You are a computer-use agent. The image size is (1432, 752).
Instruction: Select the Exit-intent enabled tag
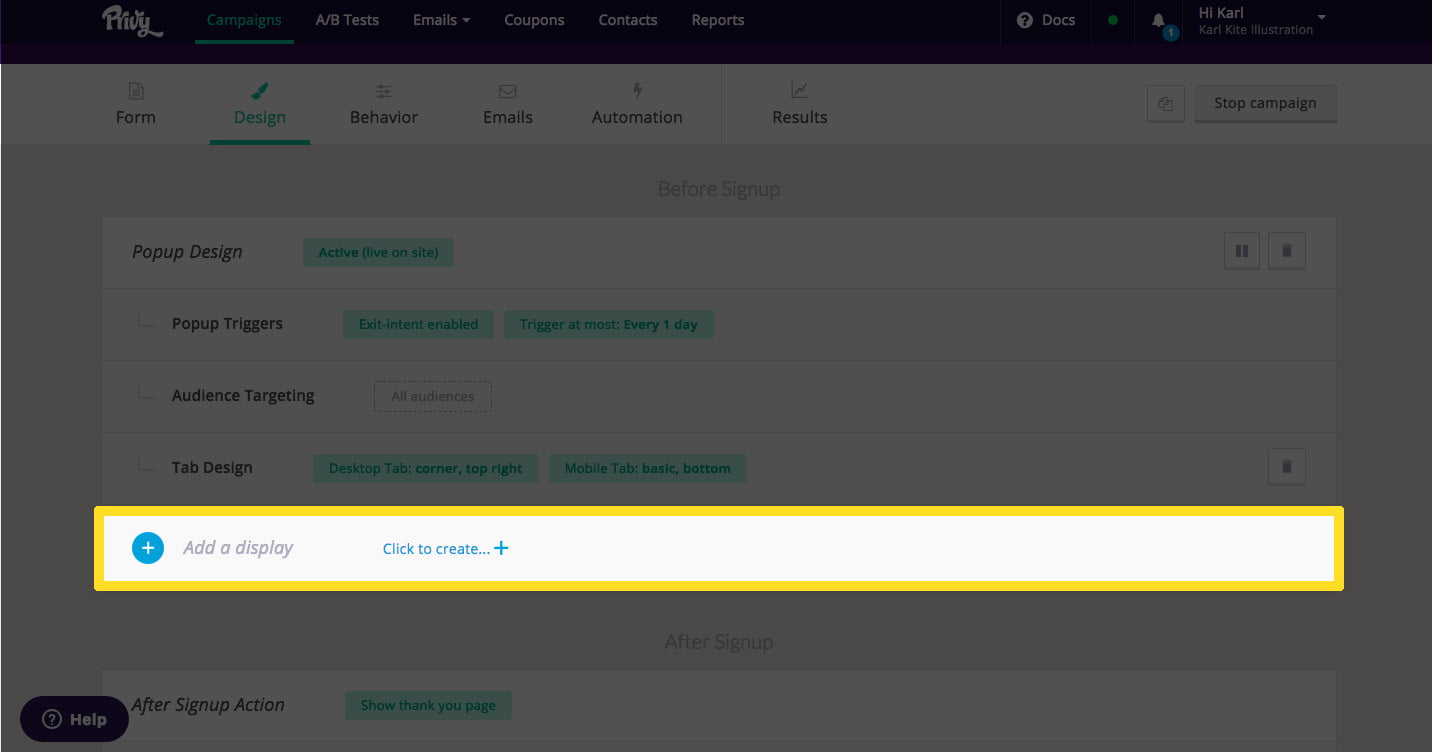pyautogui.click(x=418, y=324)
